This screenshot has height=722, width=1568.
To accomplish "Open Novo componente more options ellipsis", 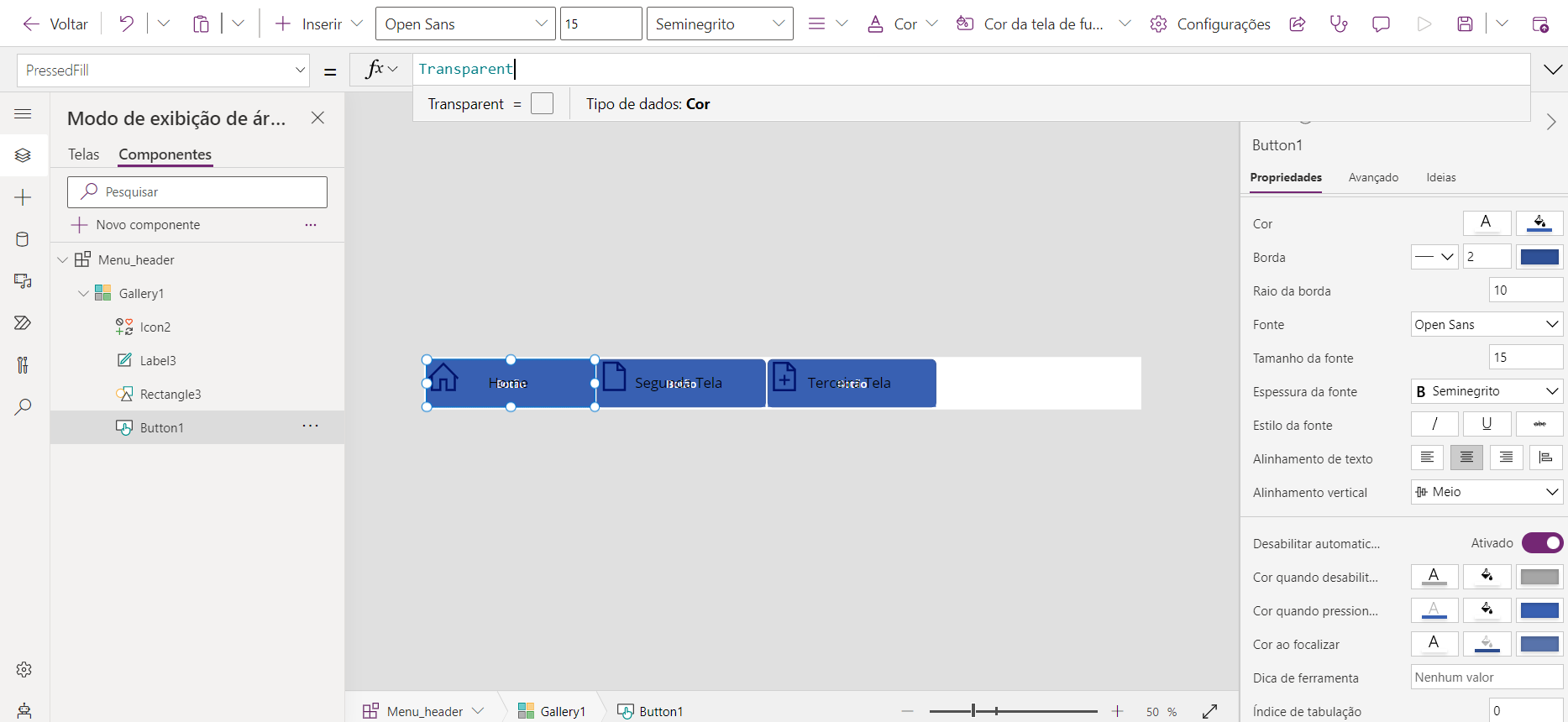I will 311,225.
